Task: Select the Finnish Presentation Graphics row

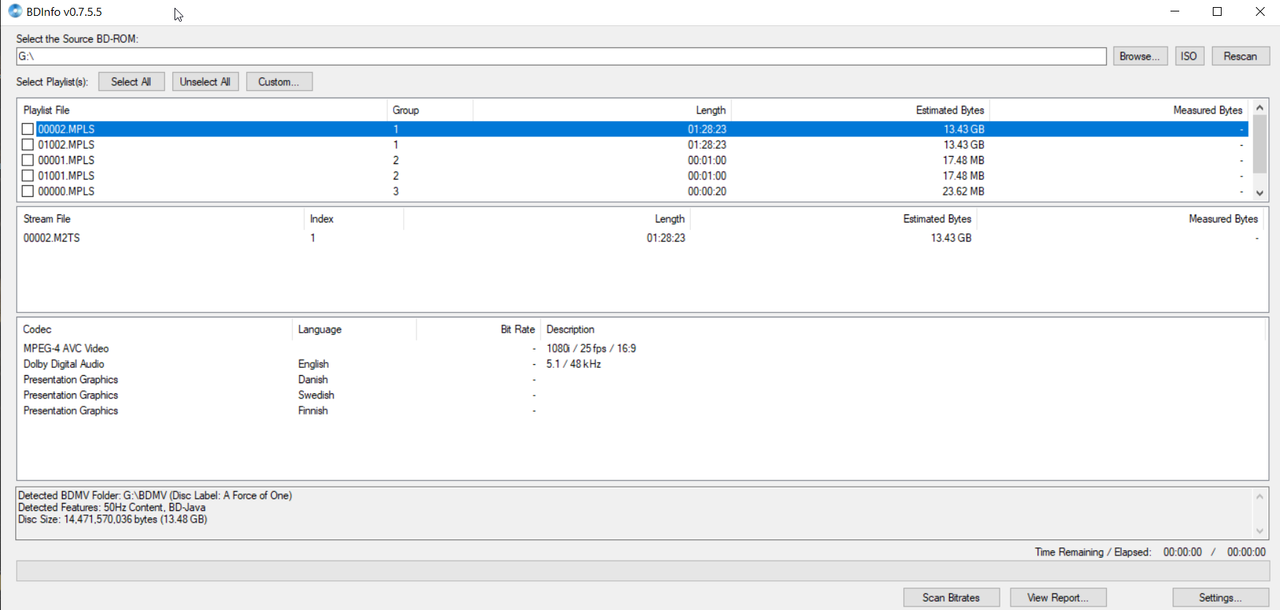Action: tap(642, 411)
